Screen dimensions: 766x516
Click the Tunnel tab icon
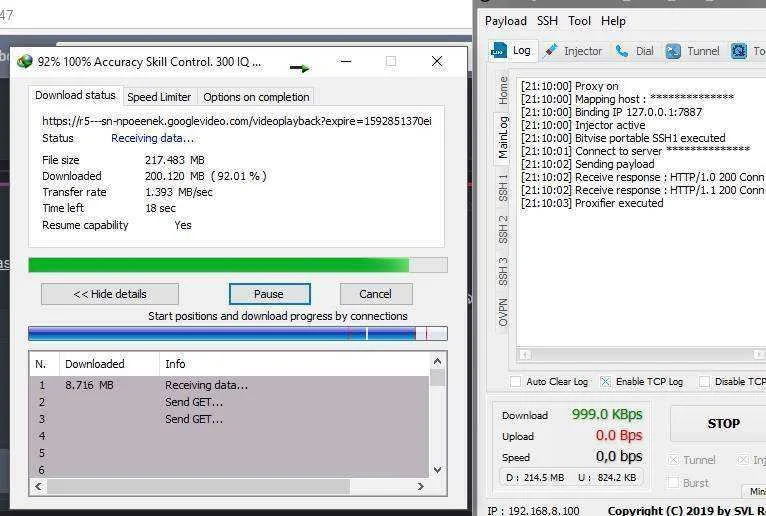point(673,51)
